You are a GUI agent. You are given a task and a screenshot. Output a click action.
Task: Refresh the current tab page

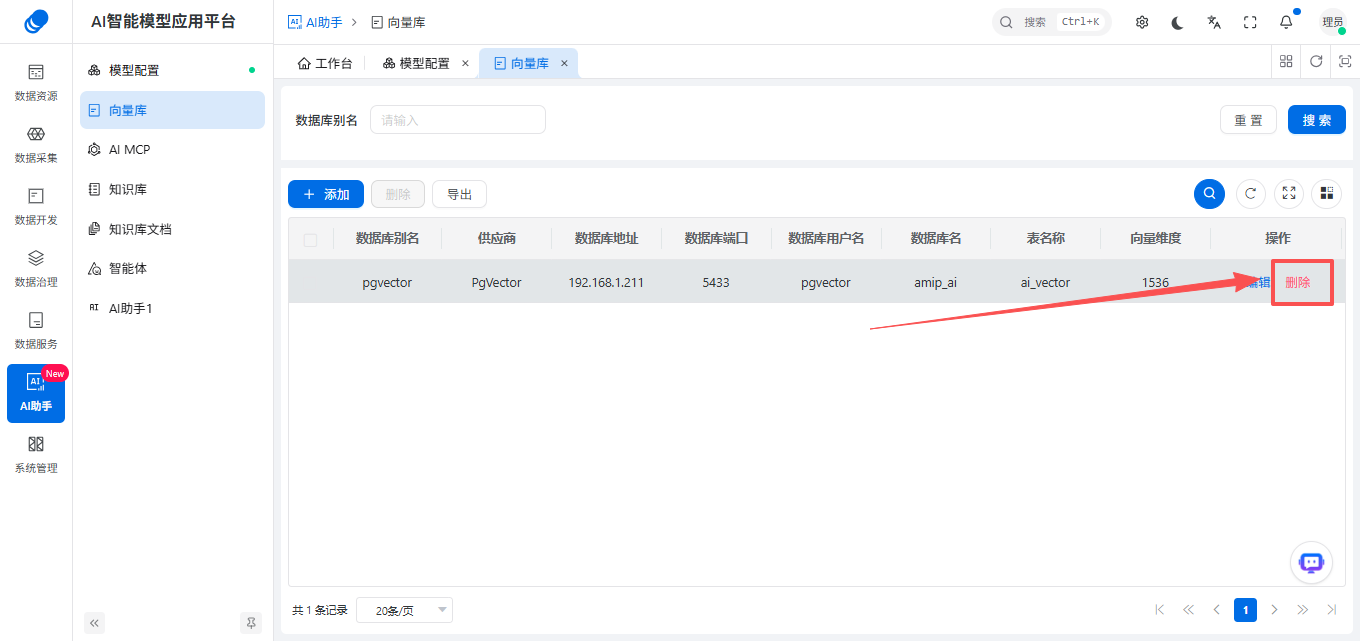tap(1316, 61)
